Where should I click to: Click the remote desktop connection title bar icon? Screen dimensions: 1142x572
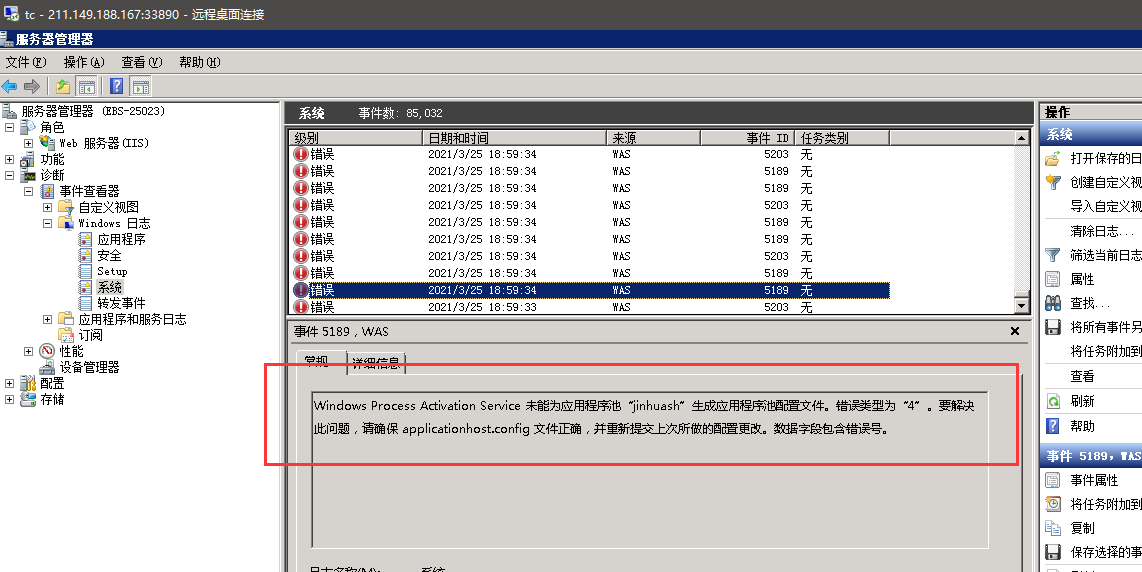coord(11,14)
